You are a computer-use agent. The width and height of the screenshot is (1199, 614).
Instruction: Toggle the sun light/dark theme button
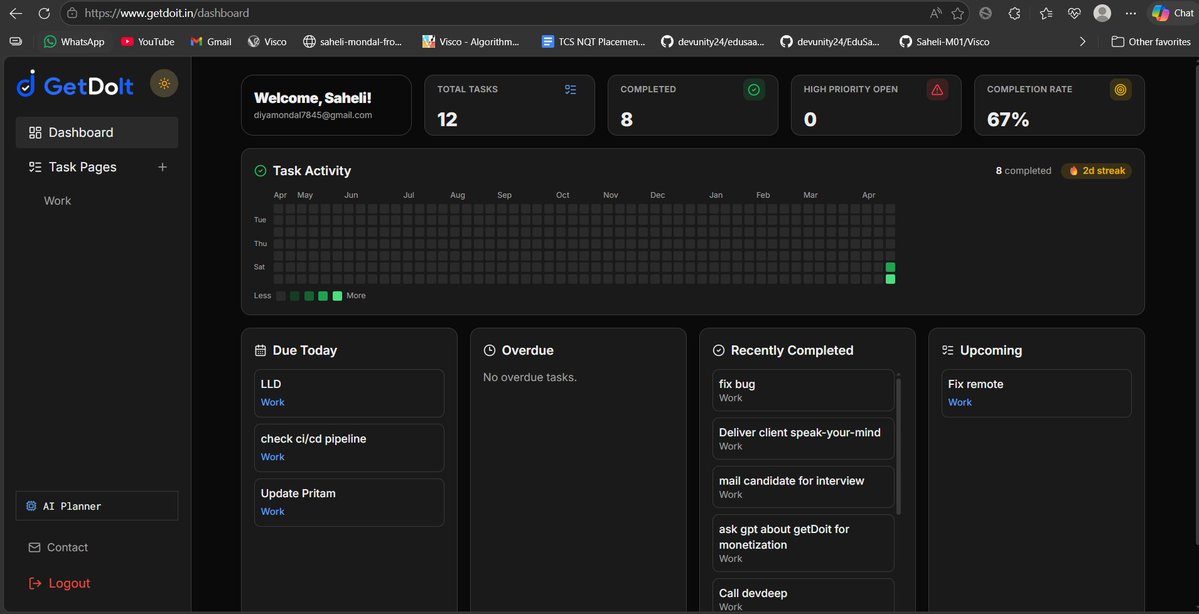tap(164, 83)
